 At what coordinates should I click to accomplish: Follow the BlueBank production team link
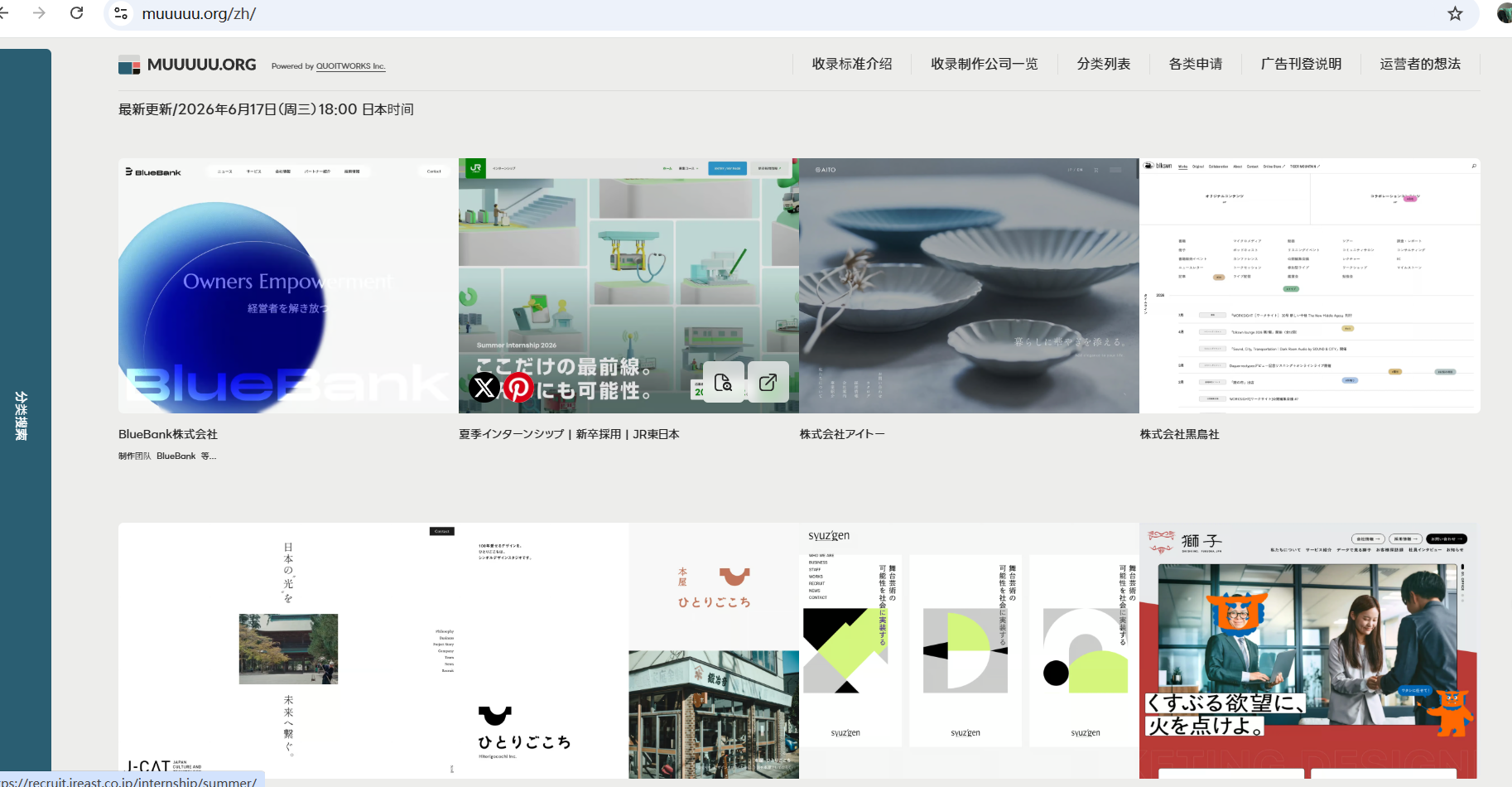pos(176,456)
